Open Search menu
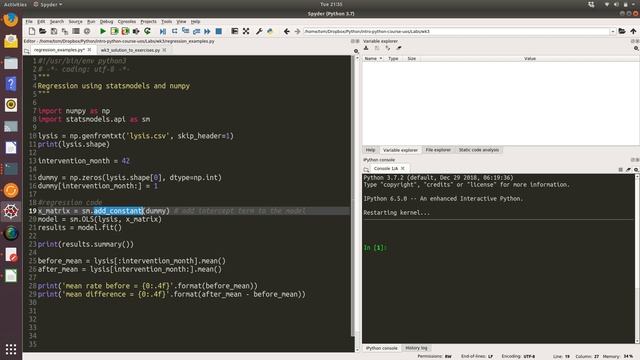Screen dimensions: 640x360 coord(57,22)
